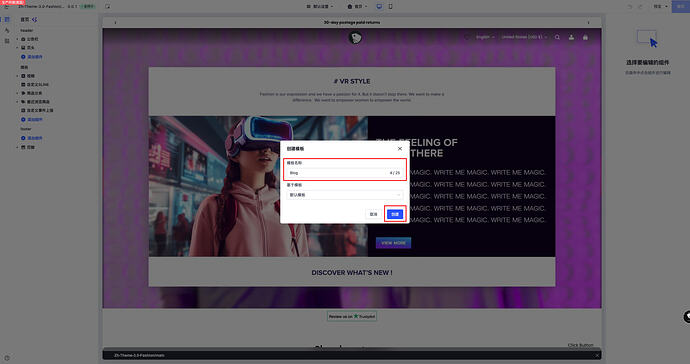
Task: Open the default settings dropdown in top bar
Action: [320, 7]
